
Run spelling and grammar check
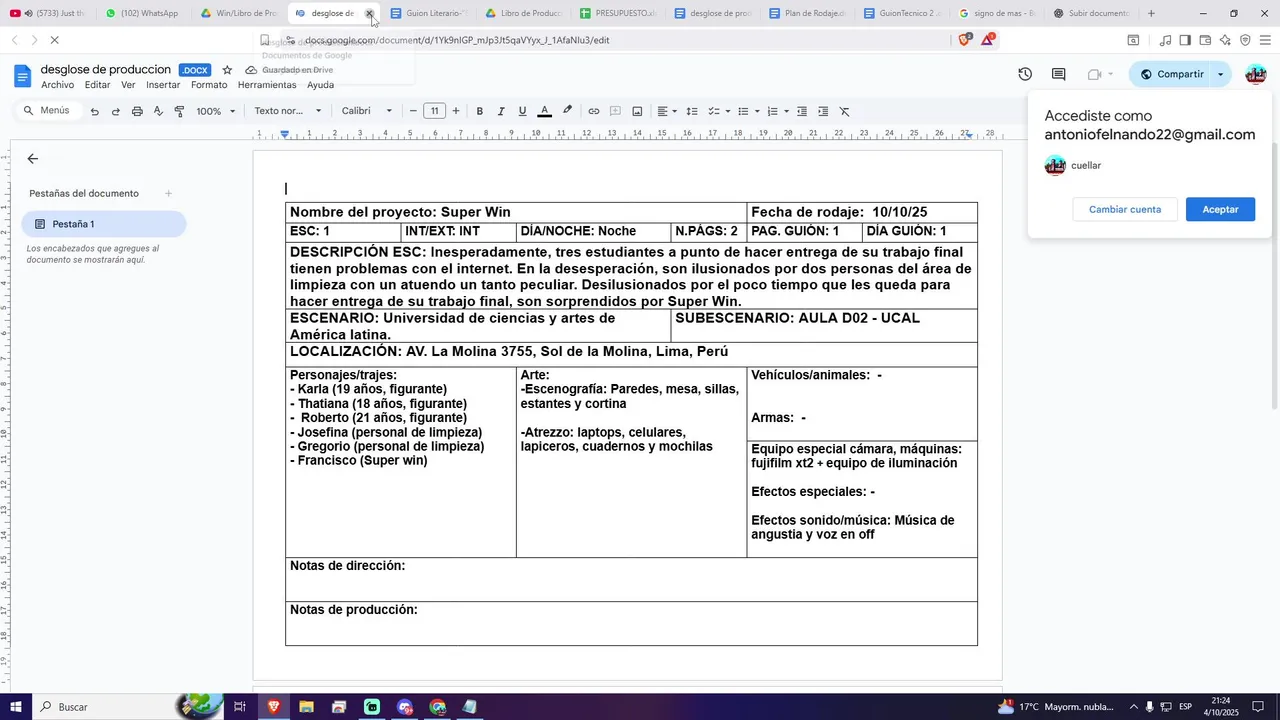click(158, 111)
